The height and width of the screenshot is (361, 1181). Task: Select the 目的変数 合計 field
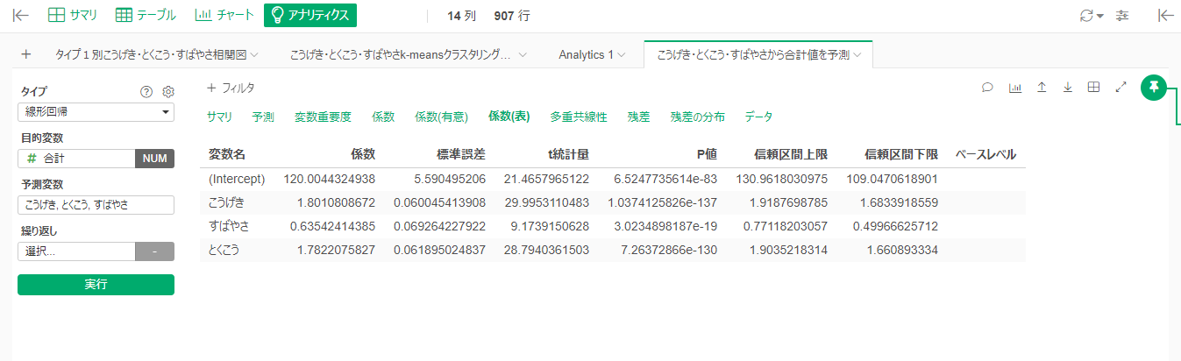[x=76, y=158]
